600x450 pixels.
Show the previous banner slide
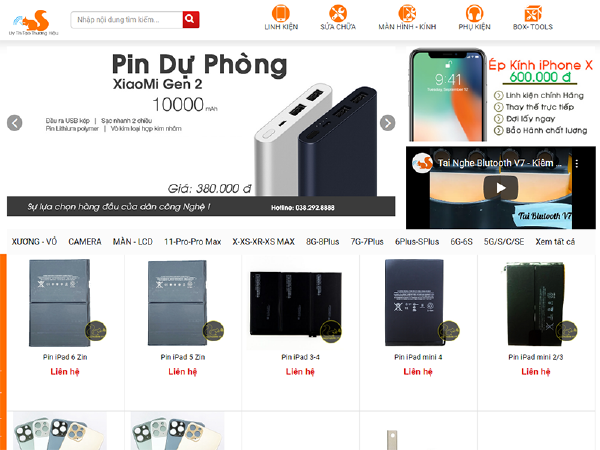pyautogui.click(x=15, y=123)
